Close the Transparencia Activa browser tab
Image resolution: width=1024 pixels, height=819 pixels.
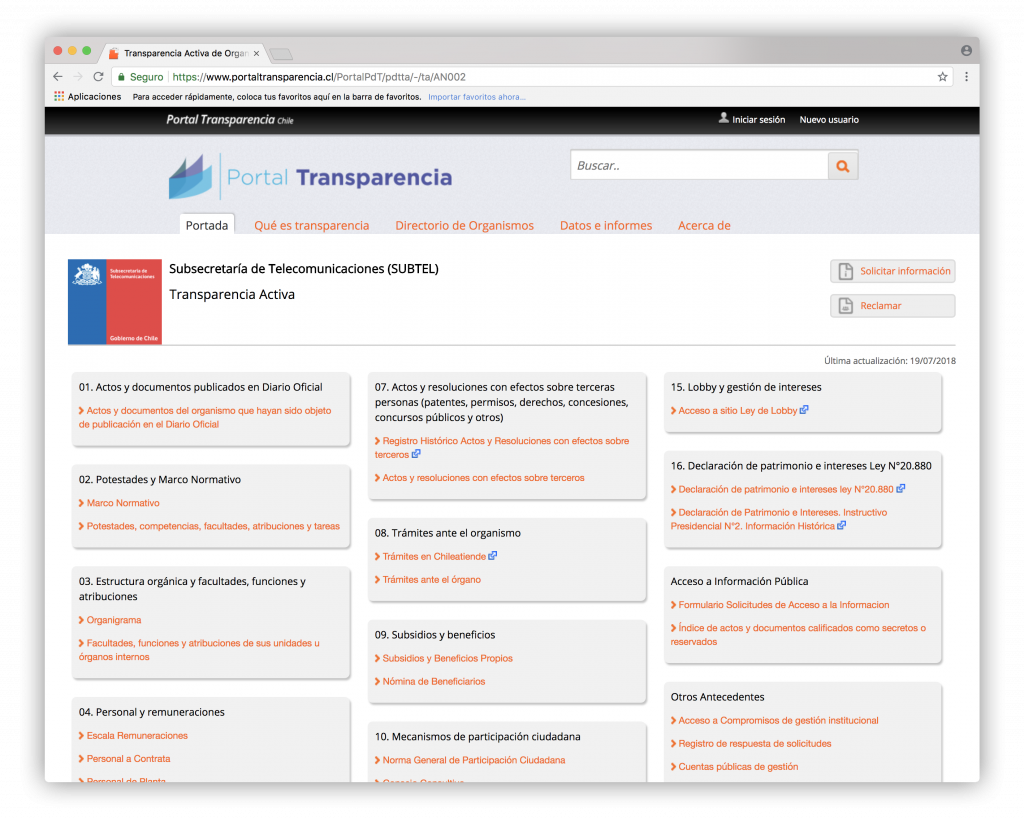pyautogui.click(x=257, y=54)
